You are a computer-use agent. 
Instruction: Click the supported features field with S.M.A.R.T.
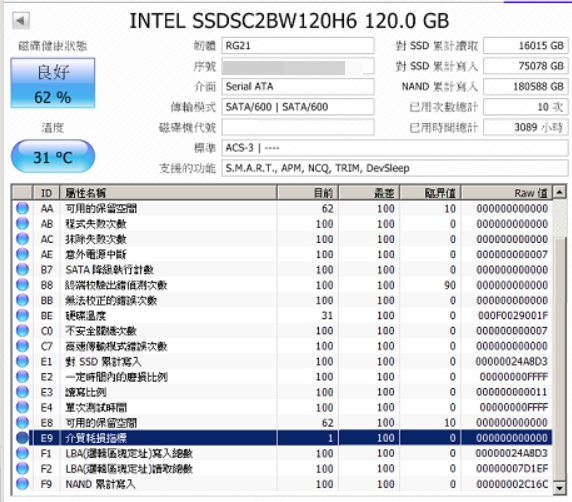[x=395, y=169]
